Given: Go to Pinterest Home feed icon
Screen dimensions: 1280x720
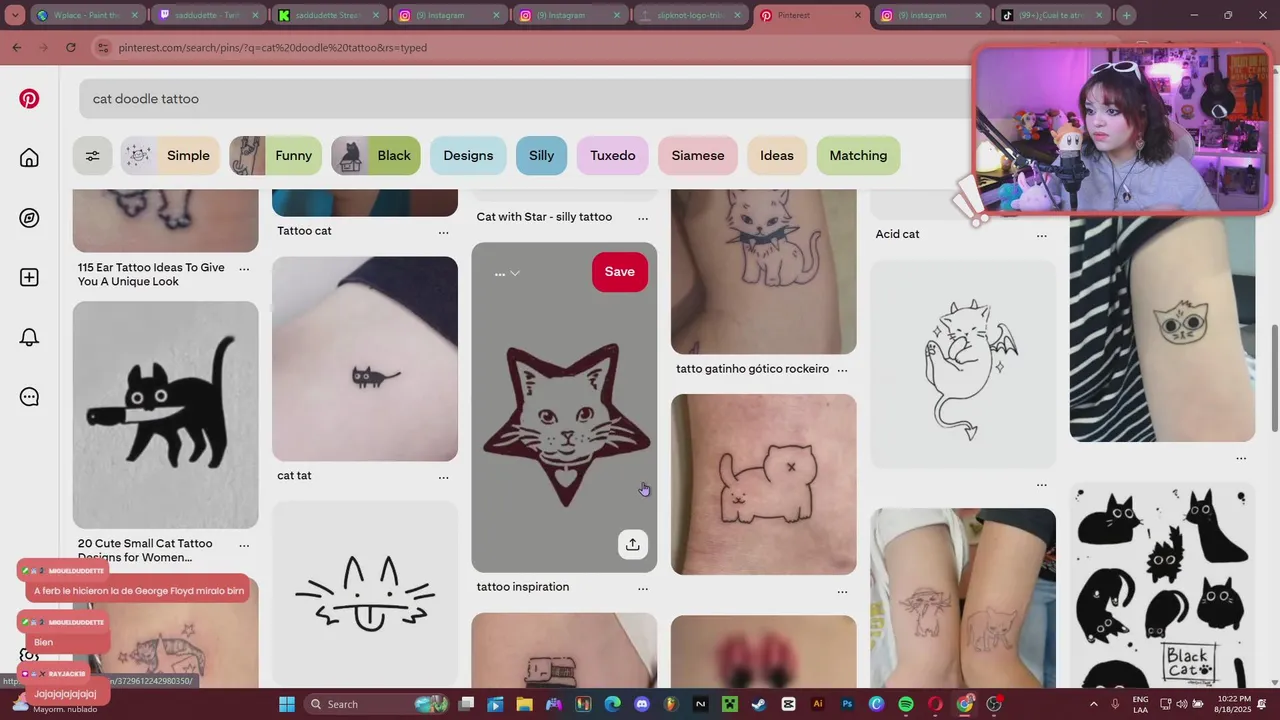Looking at the screenshot, I should [x=29, y=158].
